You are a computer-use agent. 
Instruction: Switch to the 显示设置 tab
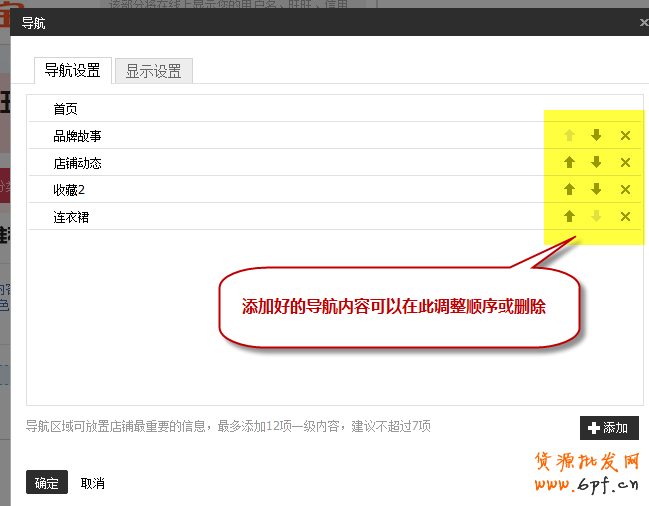coord(154,71)
